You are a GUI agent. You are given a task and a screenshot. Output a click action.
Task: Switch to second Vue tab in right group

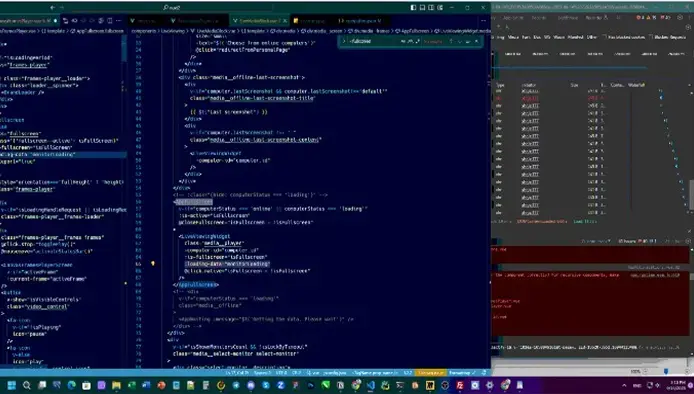pos(197,21)
